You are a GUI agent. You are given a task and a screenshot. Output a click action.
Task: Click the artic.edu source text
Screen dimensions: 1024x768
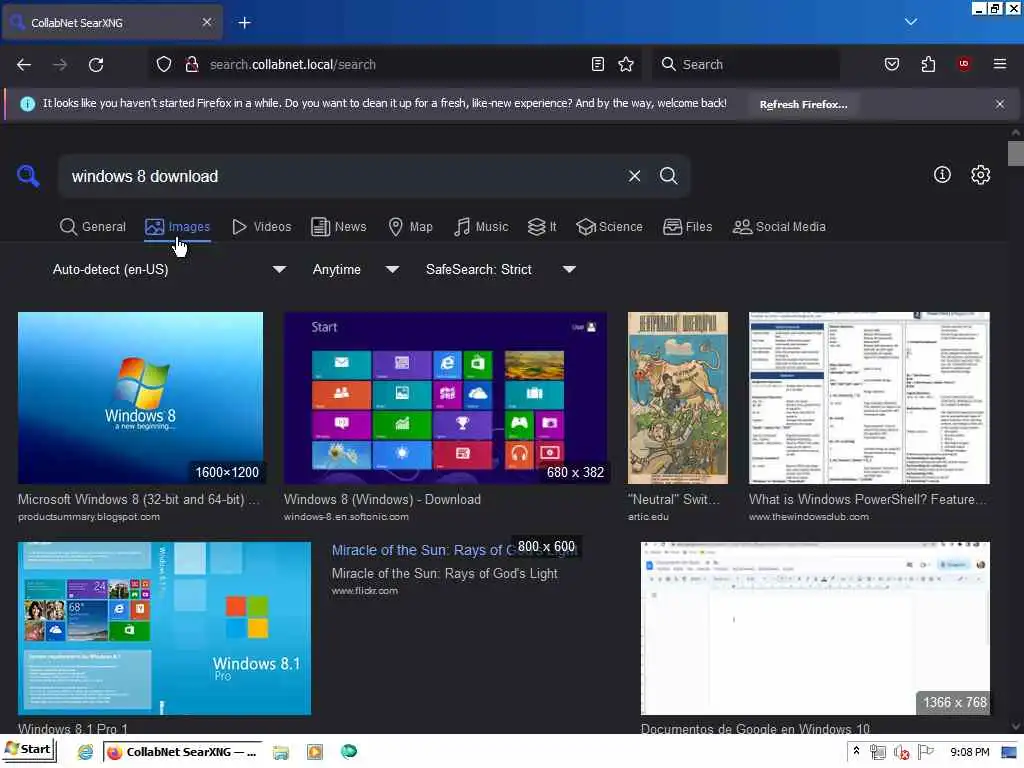[648, 517]
